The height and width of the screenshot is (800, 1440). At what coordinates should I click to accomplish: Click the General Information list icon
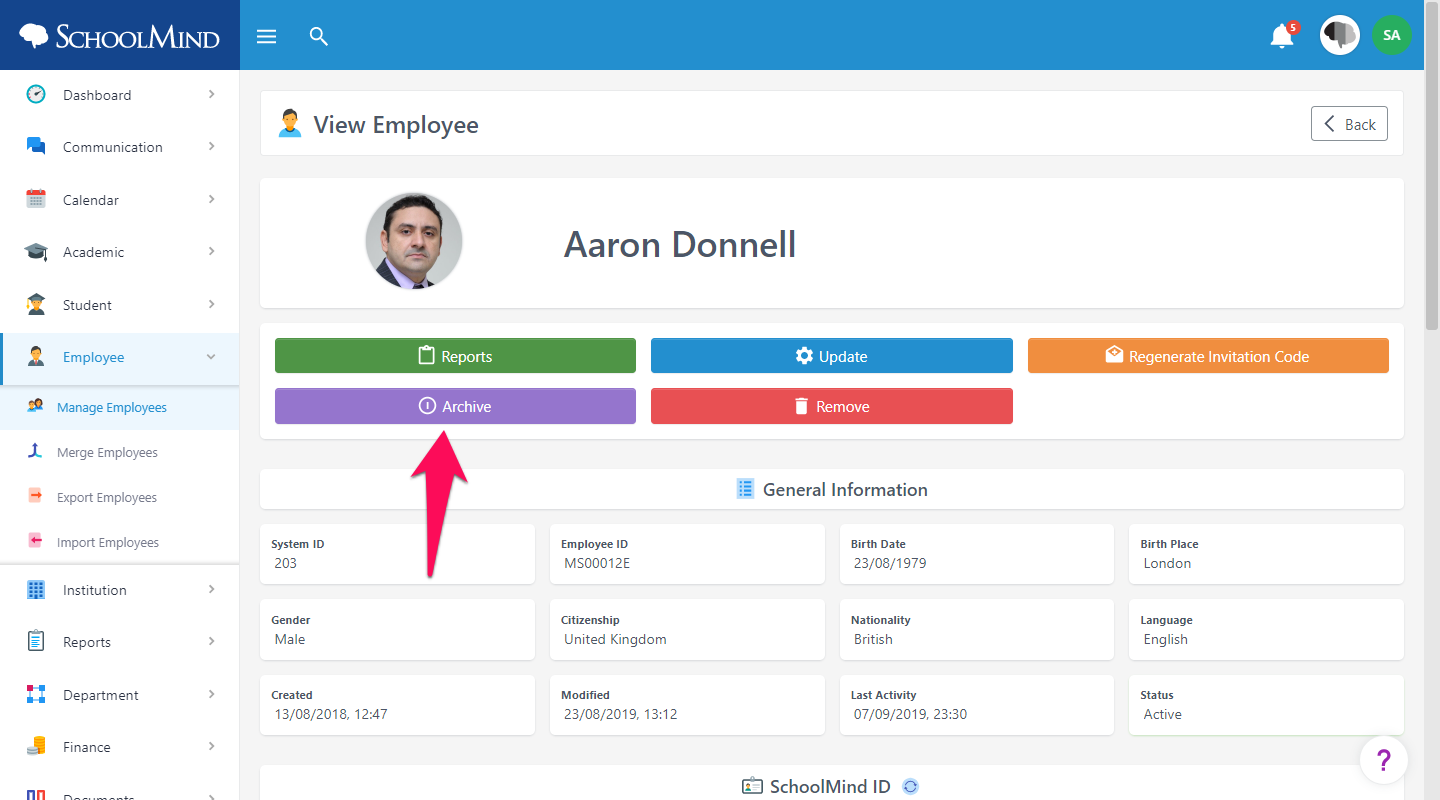pos(745,489)
